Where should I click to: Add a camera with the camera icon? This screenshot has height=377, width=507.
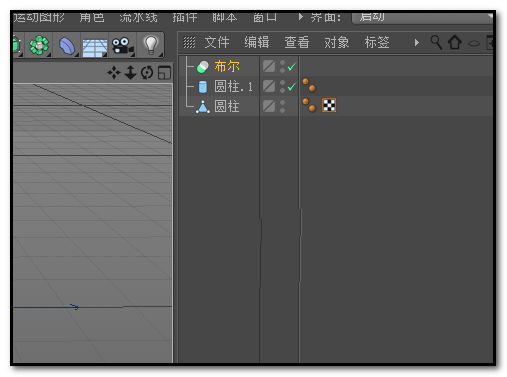(x=122, y=46)
